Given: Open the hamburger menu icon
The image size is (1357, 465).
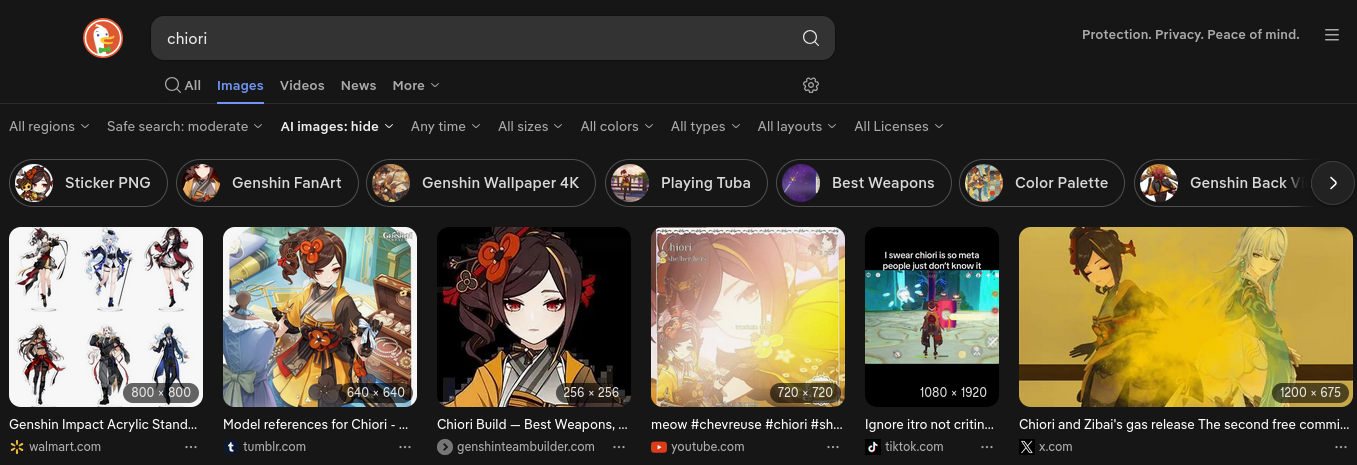Looking at the screenshot, I should click(1332, 35).
